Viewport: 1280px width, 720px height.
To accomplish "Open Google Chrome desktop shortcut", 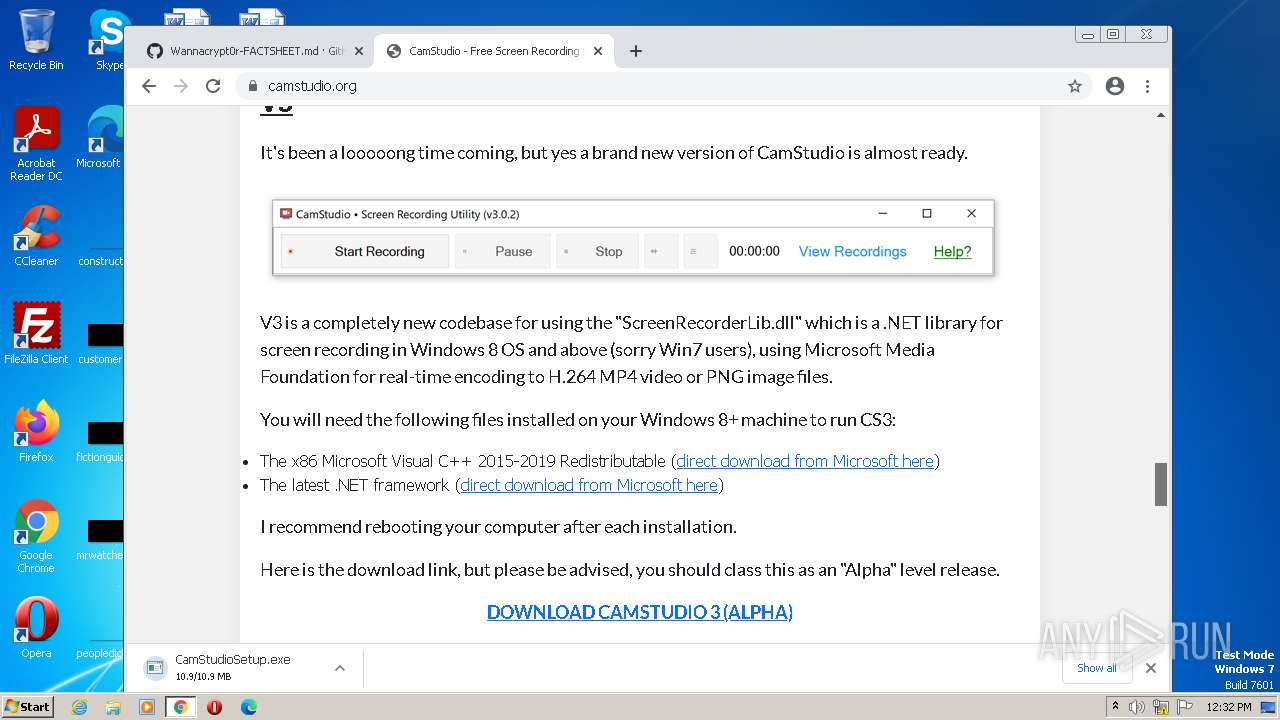I will (36, 536).
